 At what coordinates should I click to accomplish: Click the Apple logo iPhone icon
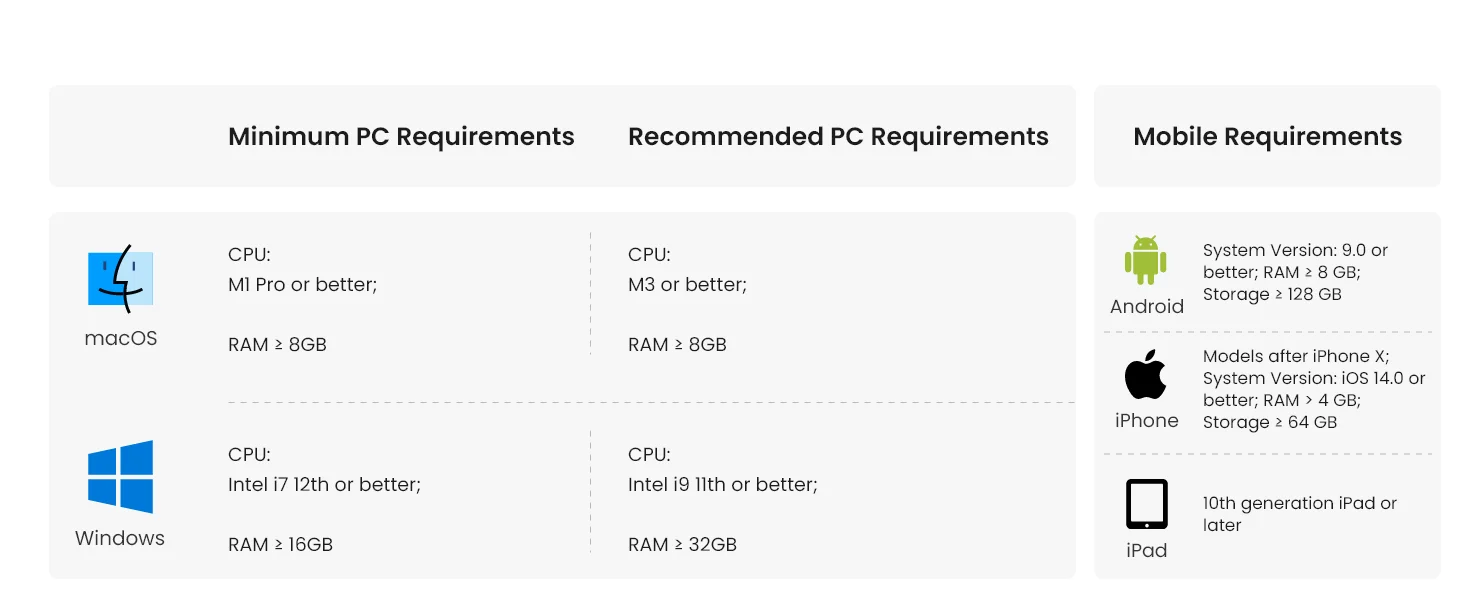pos(1146,375)
